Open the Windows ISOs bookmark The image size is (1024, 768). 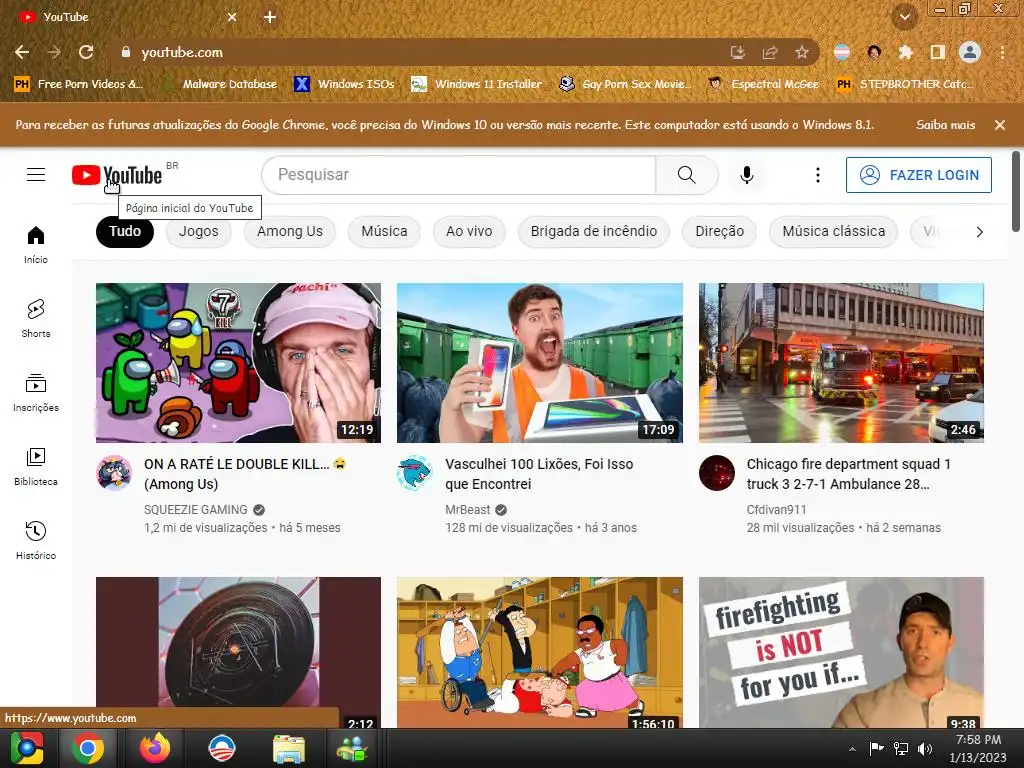(345, 84)
